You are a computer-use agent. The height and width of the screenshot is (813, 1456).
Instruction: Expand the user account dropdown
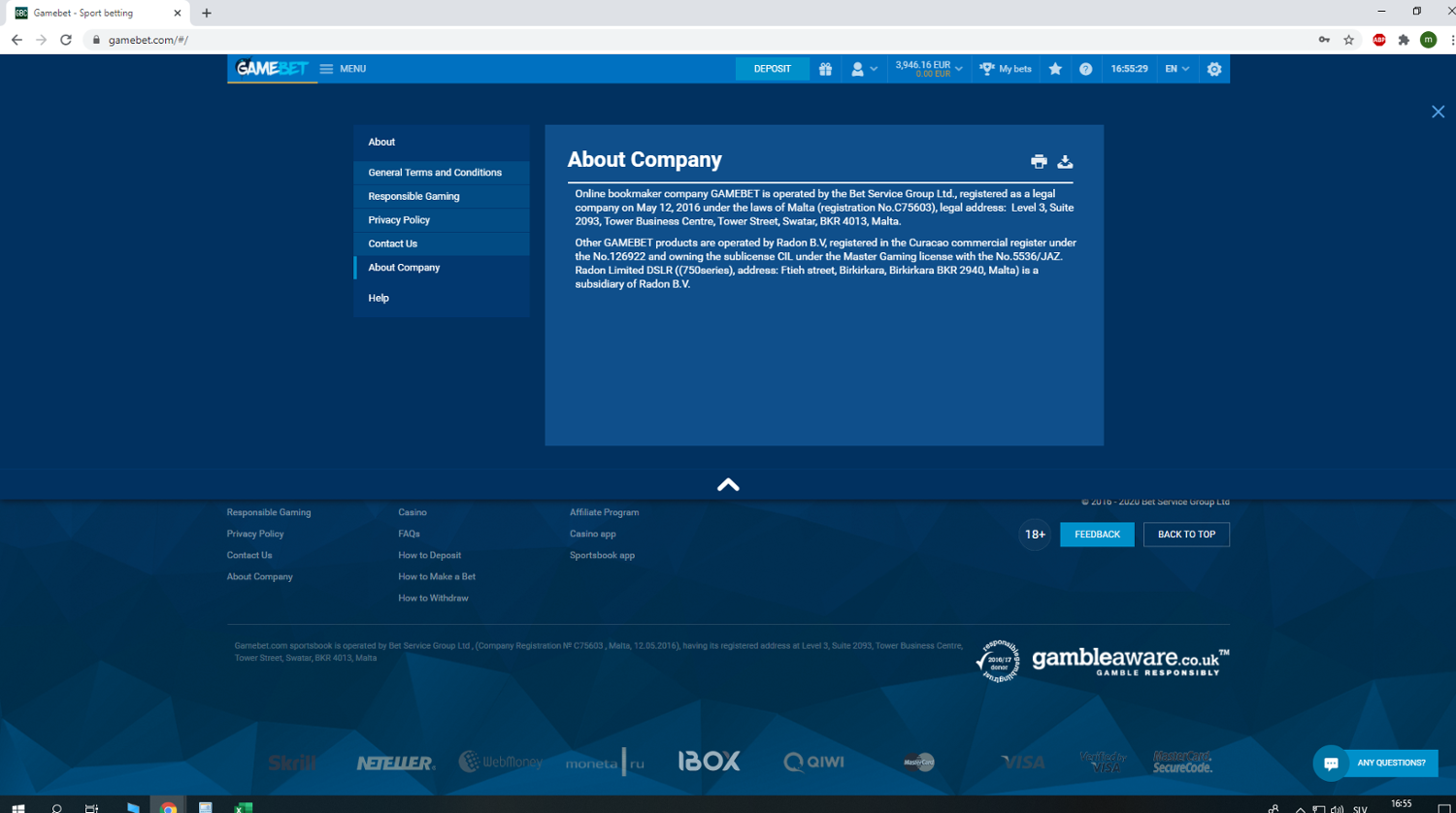[864, 69]
